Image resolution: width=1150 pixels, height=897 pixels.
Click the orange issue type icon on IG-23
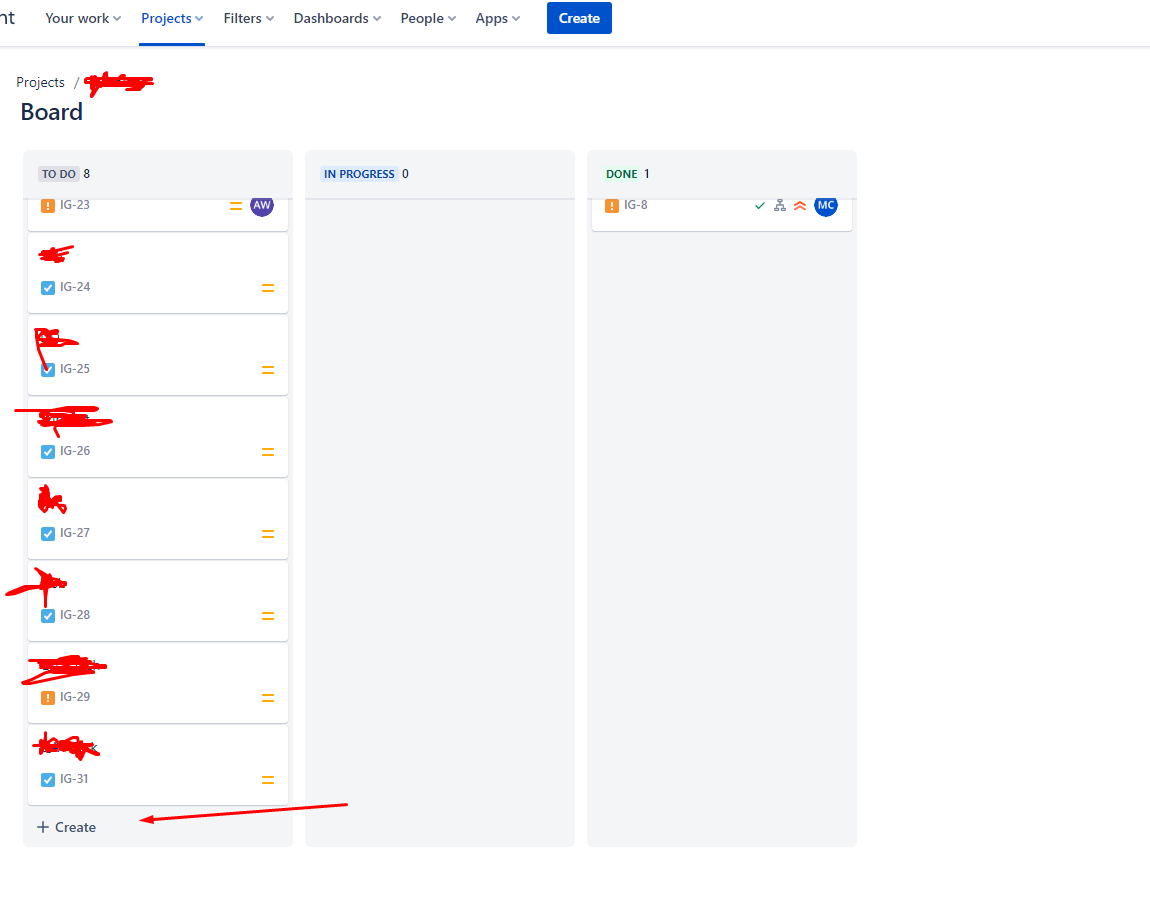click(x=48, y=205)
